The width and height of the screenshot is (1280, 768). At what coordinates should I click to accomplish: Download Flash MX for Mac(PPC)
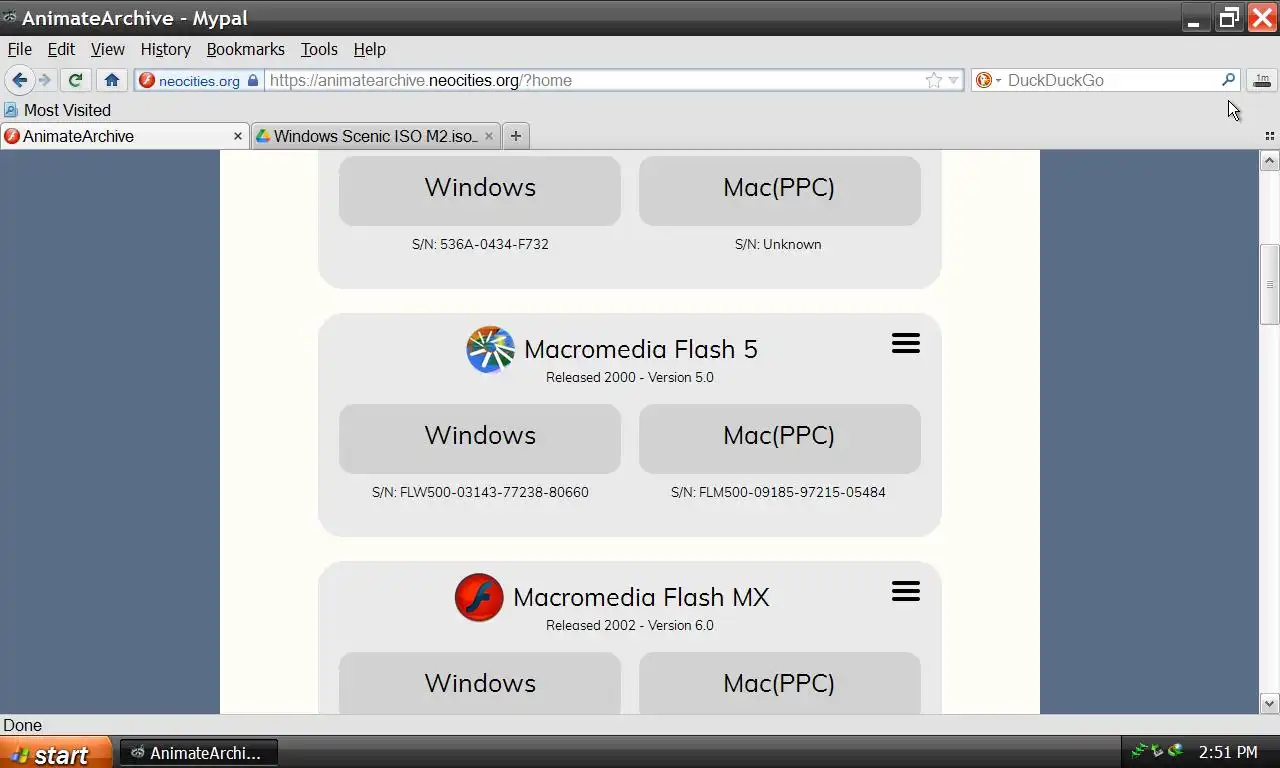click(x=780, y=683)
